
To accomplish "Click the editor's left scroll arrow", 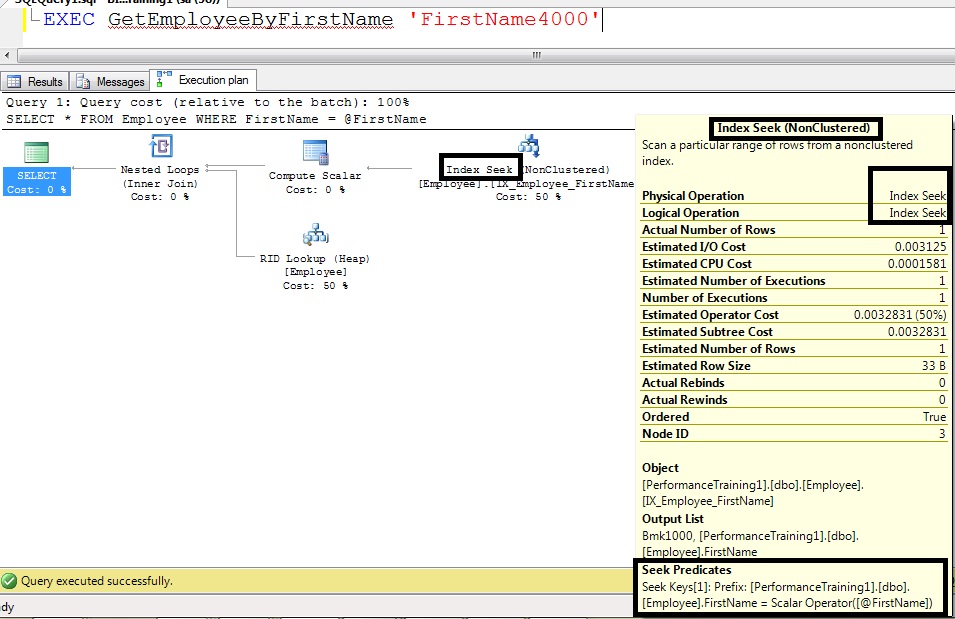I will coord(8,56).
